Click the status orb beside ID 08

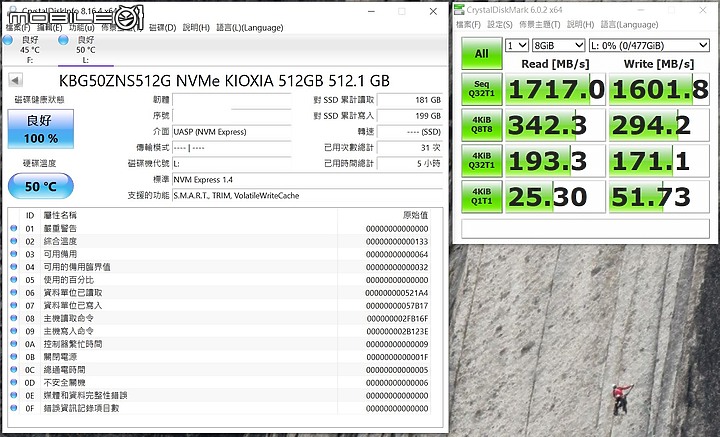[x=14, y=318]
